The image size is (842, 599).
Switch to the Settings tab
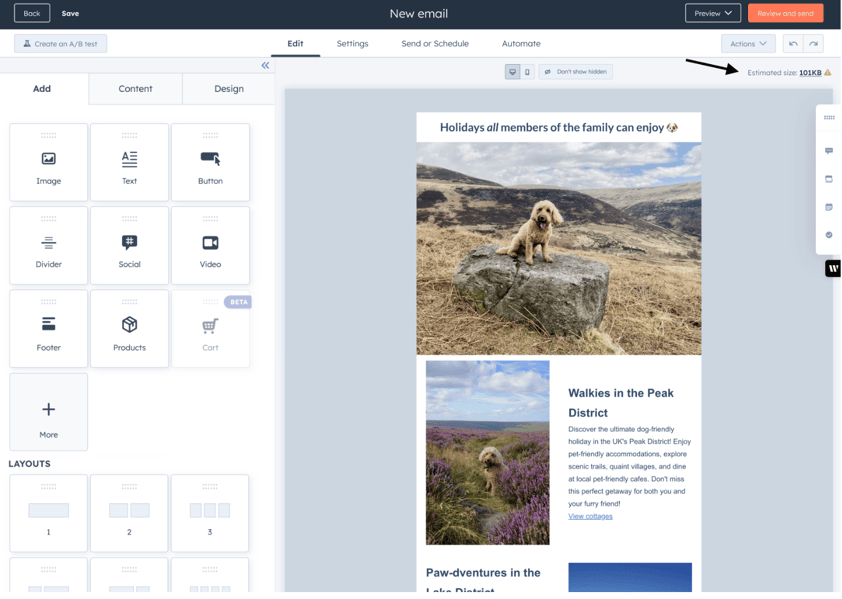pyautogui.click(x=352, y=44)
